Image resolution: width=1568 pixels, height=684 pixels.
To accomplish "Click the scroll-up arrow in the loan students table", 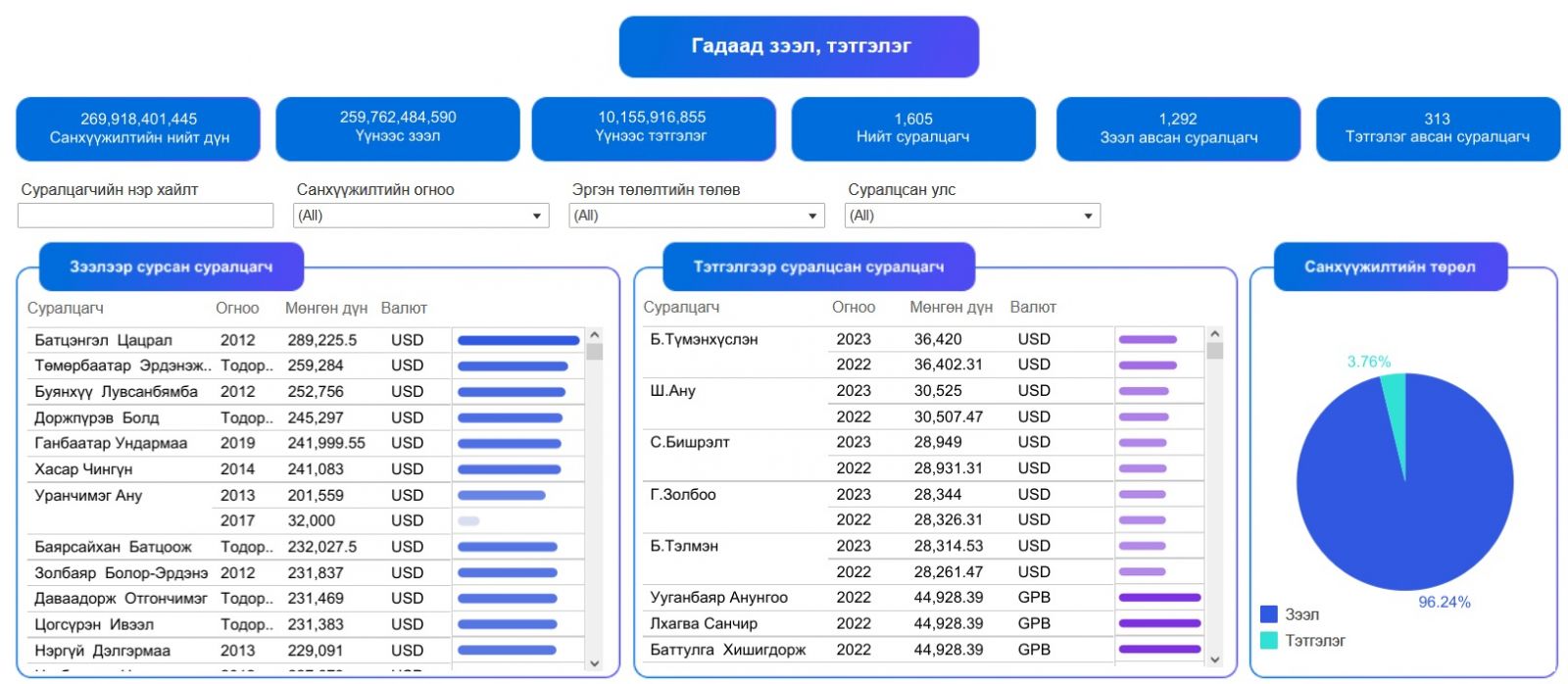I will pyautogui.click(x=594, y=336).
